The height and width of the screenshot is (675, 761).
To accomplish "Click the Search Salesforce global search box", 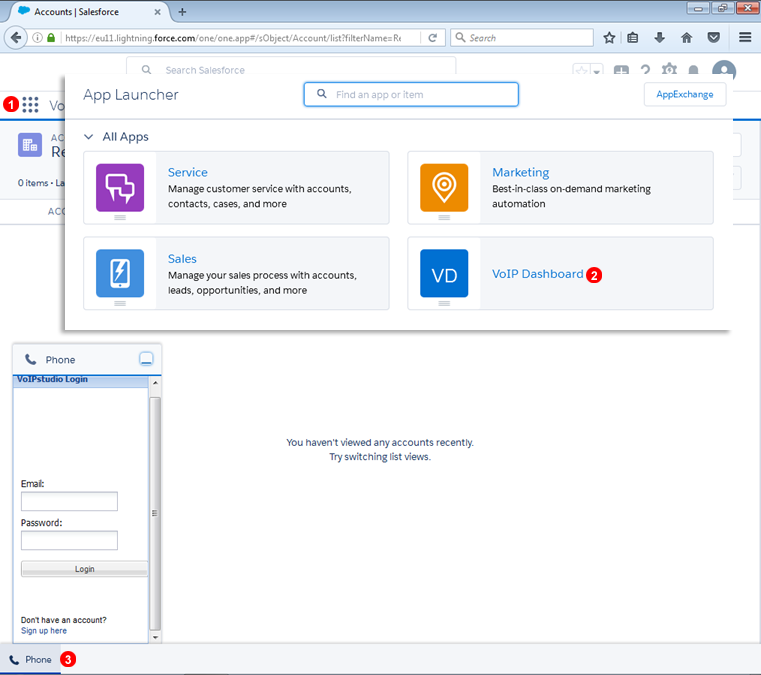I will coord(291,68).
